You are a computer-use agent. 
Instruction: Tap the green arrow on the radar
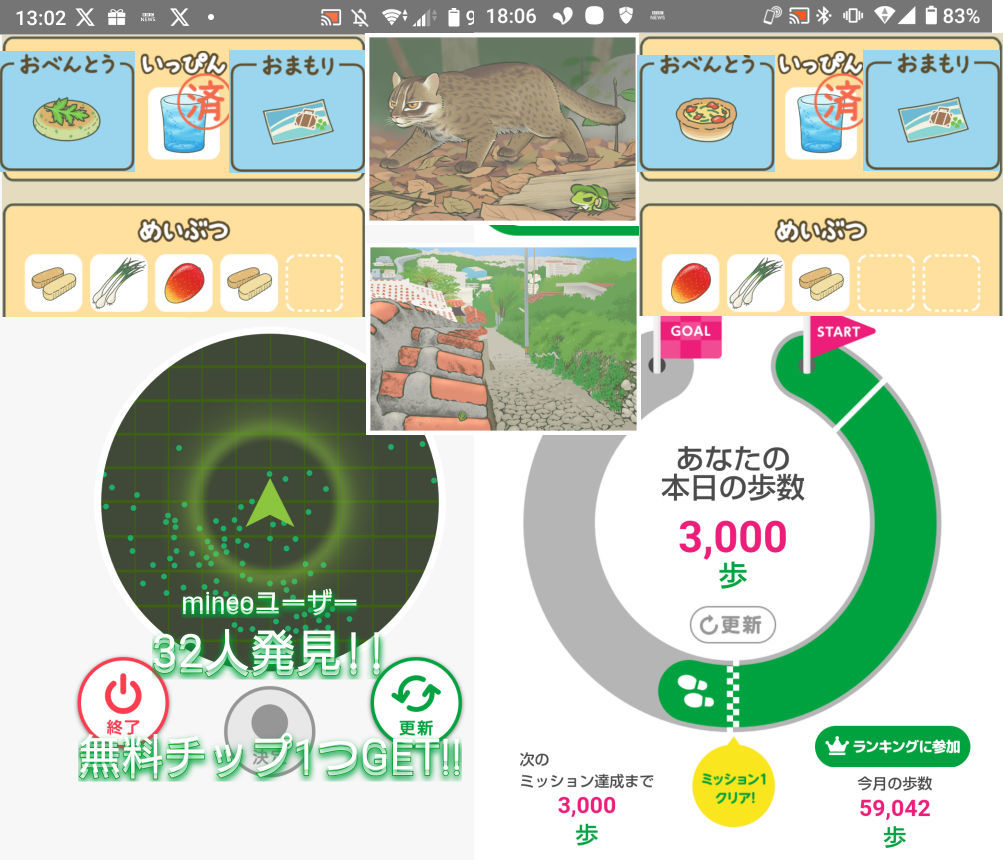tap(270, 503)
